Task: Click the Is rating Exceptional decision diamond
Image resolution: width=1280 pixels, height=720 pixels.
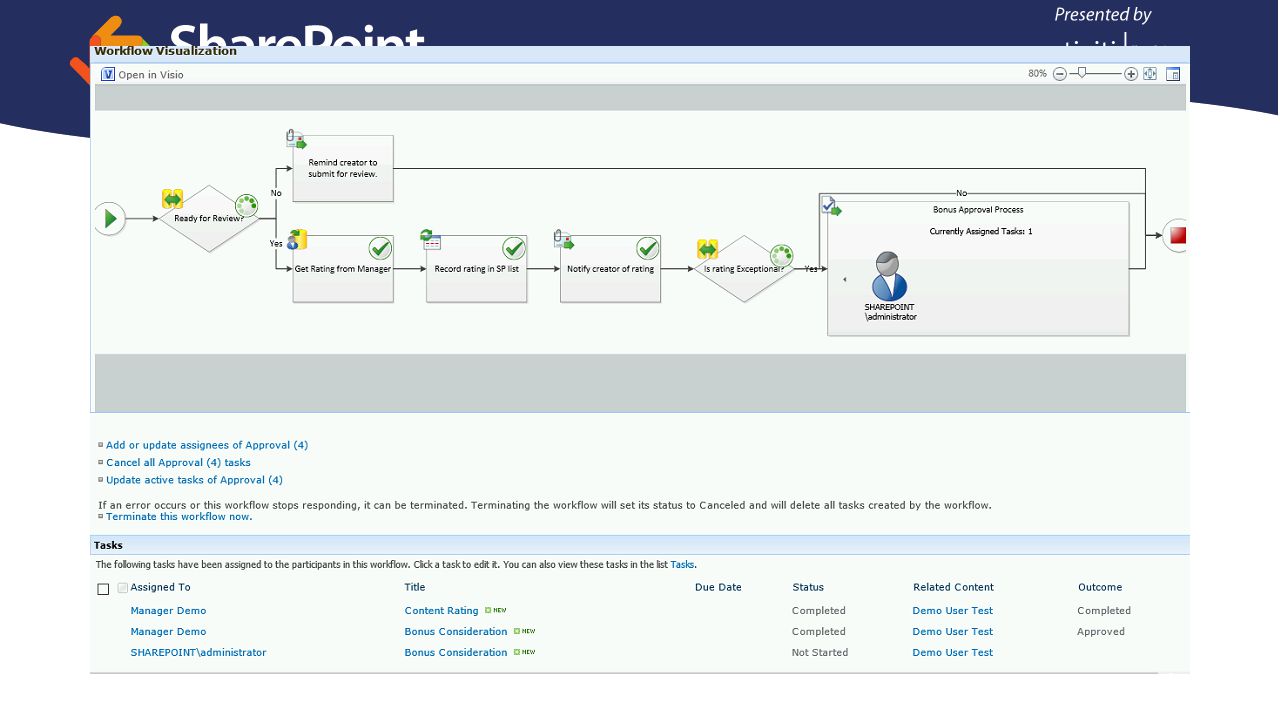Action: 744,269
